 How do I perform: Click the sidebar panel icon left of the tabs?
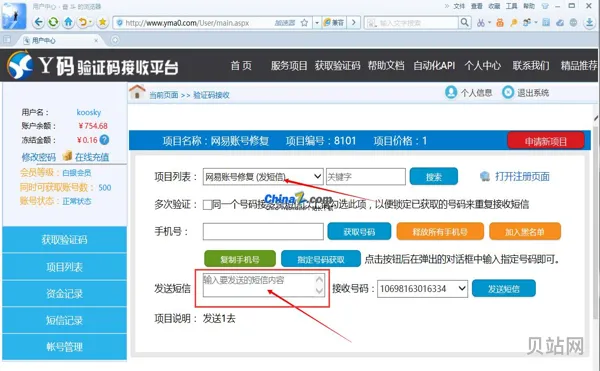tap(7, 40)
